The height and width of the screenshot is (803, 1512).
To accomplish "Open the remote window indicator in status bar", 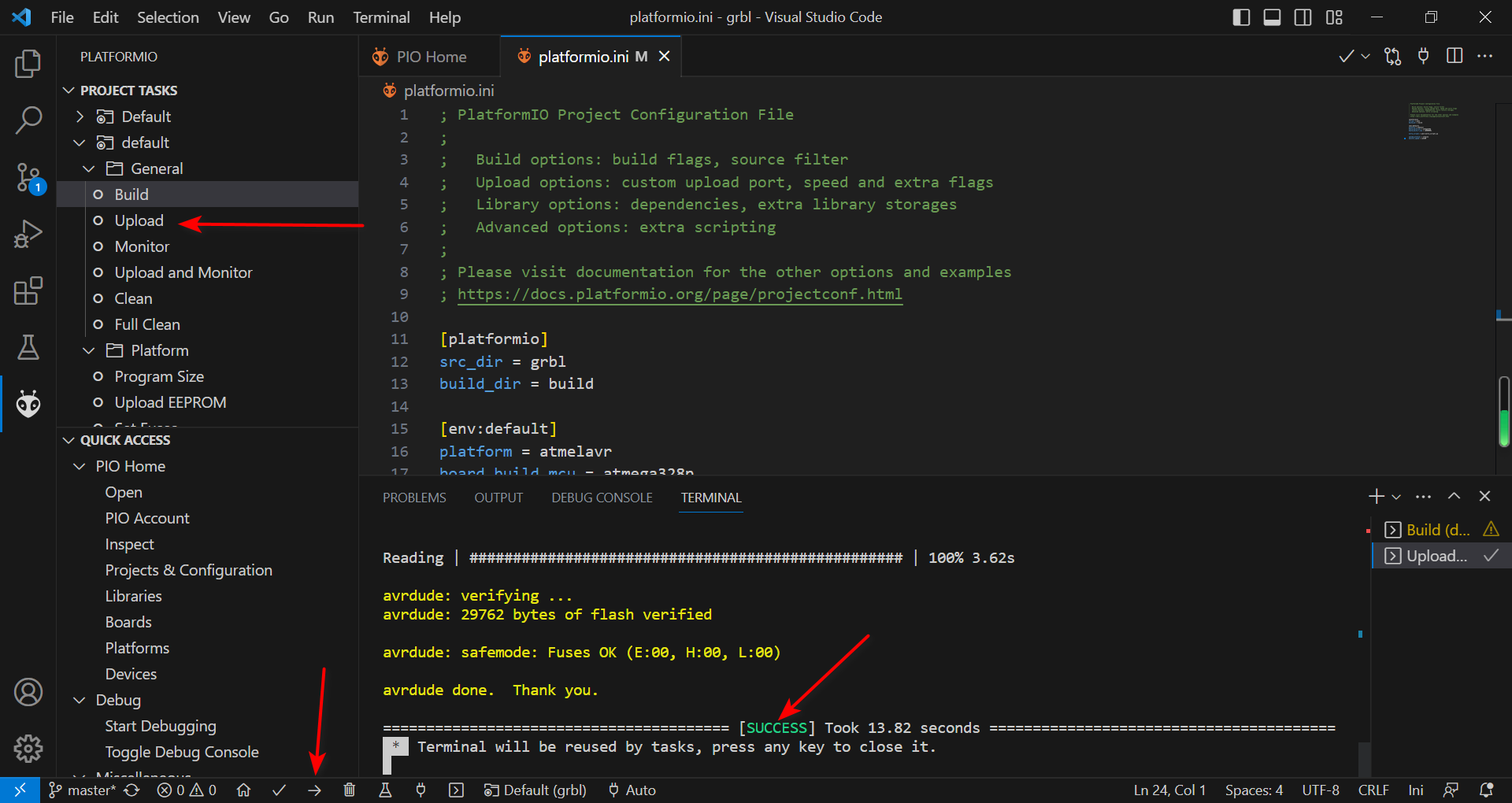I will tap(20, 790).
